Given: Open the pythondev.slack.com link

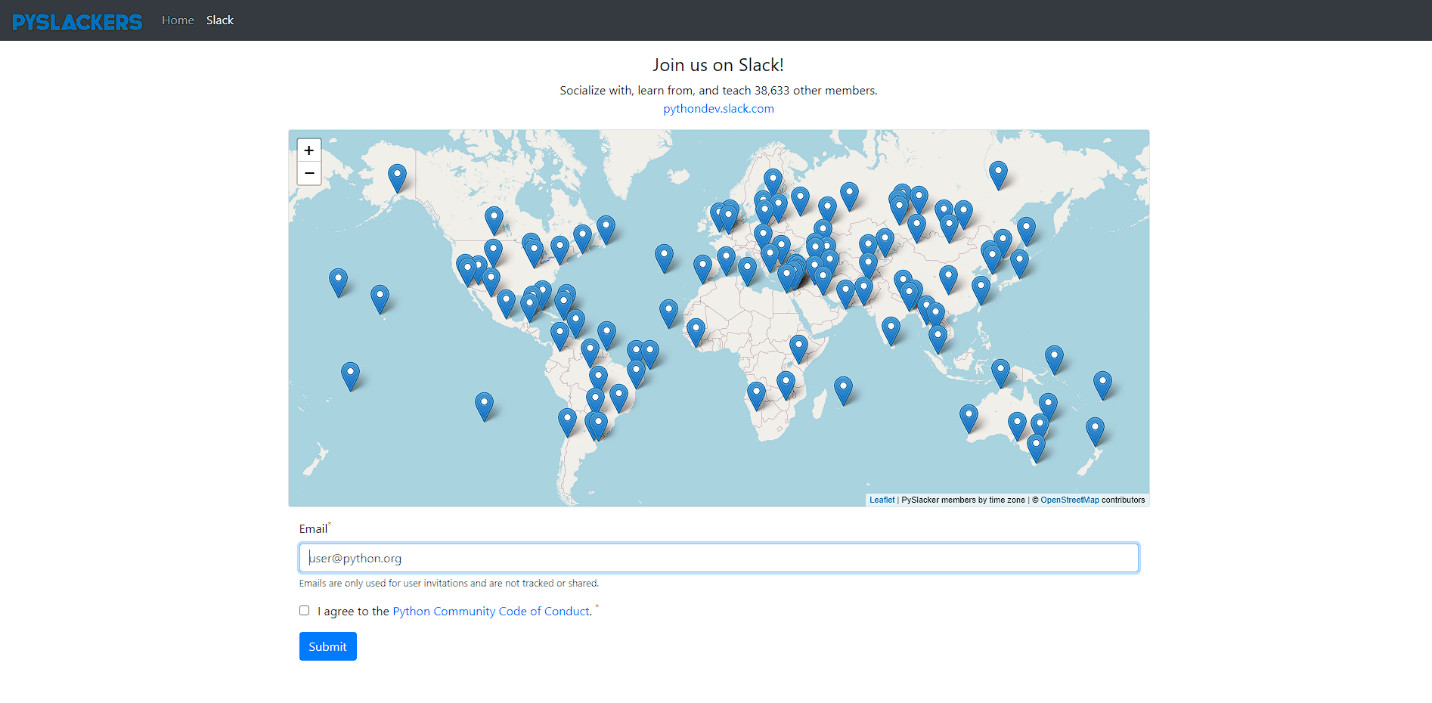Looking at the screenshot, I should pos(718,108).
